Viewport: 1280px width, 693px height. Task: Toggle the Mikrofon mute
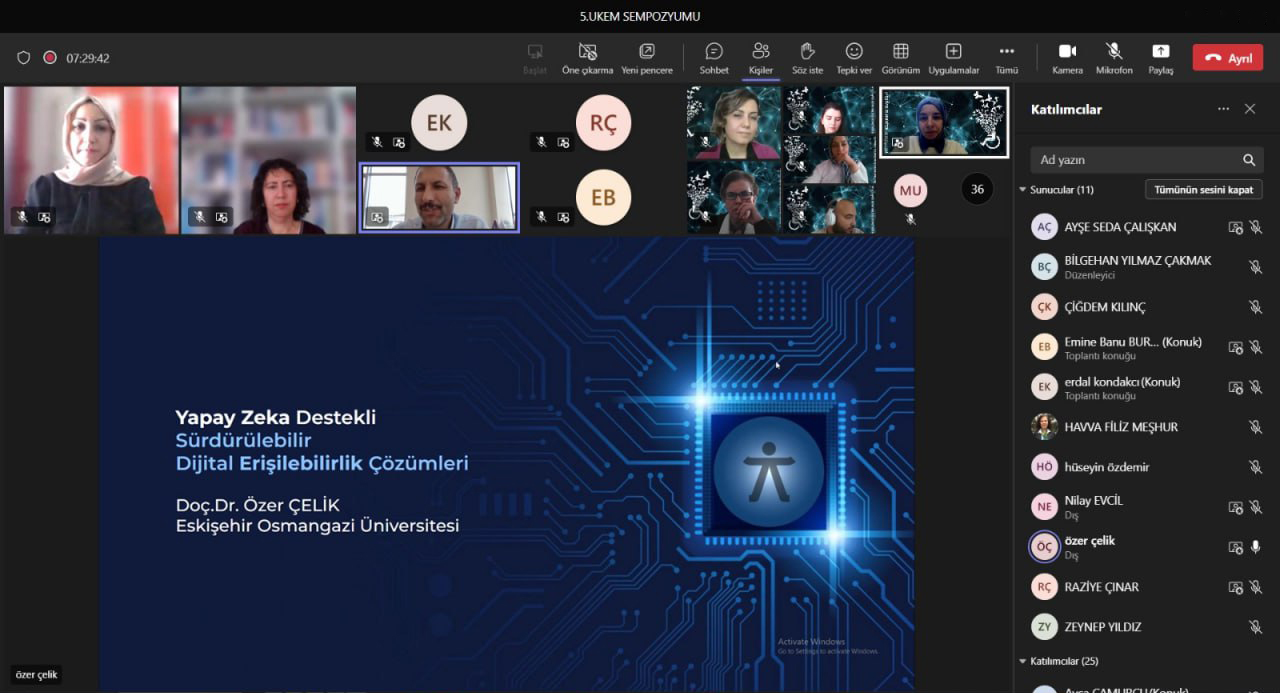(x=1114, y=58)
